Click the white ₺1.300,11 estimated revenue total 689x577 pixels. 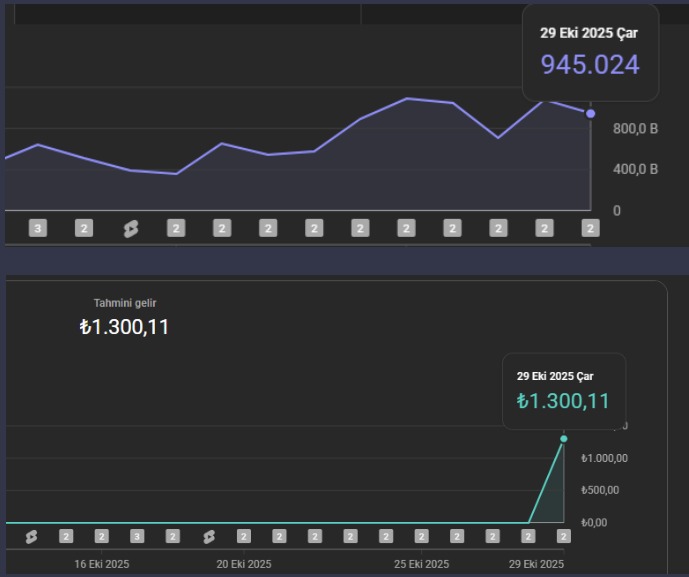[124, 326]
